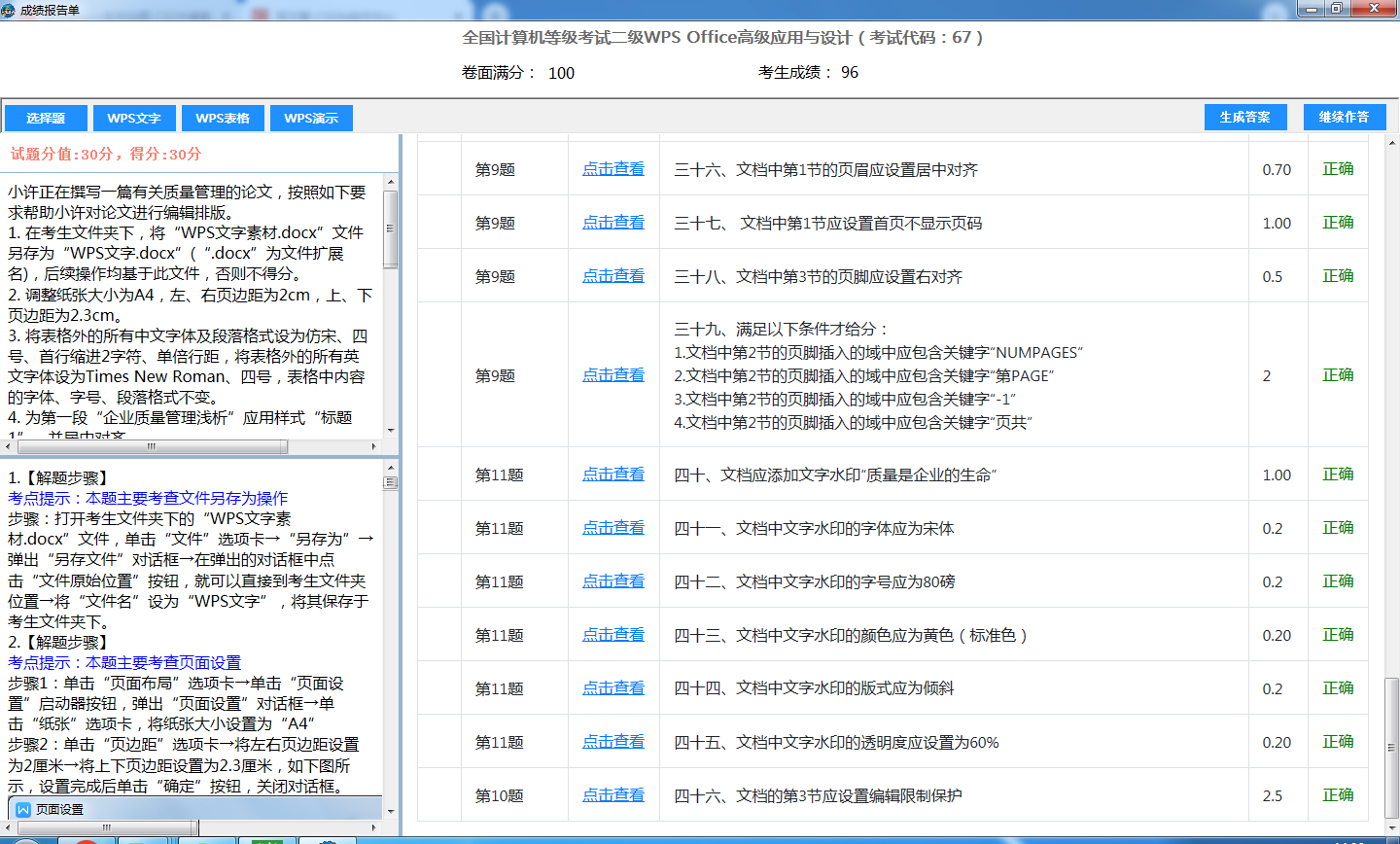The height and width of the screenshot is (844, 1400).
Task: Open the WPS文字 tab
Action: pos(134,118)
